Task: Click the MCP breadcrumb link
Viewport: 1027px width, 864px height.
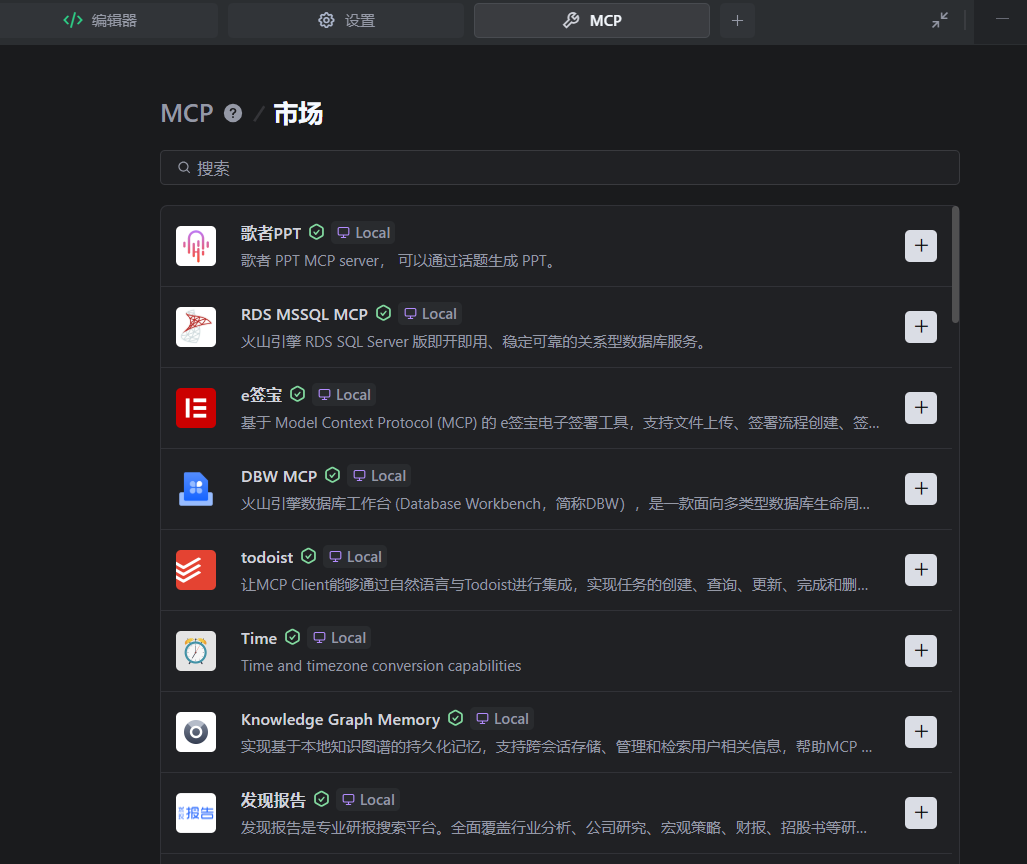Action: pos(187,113)
